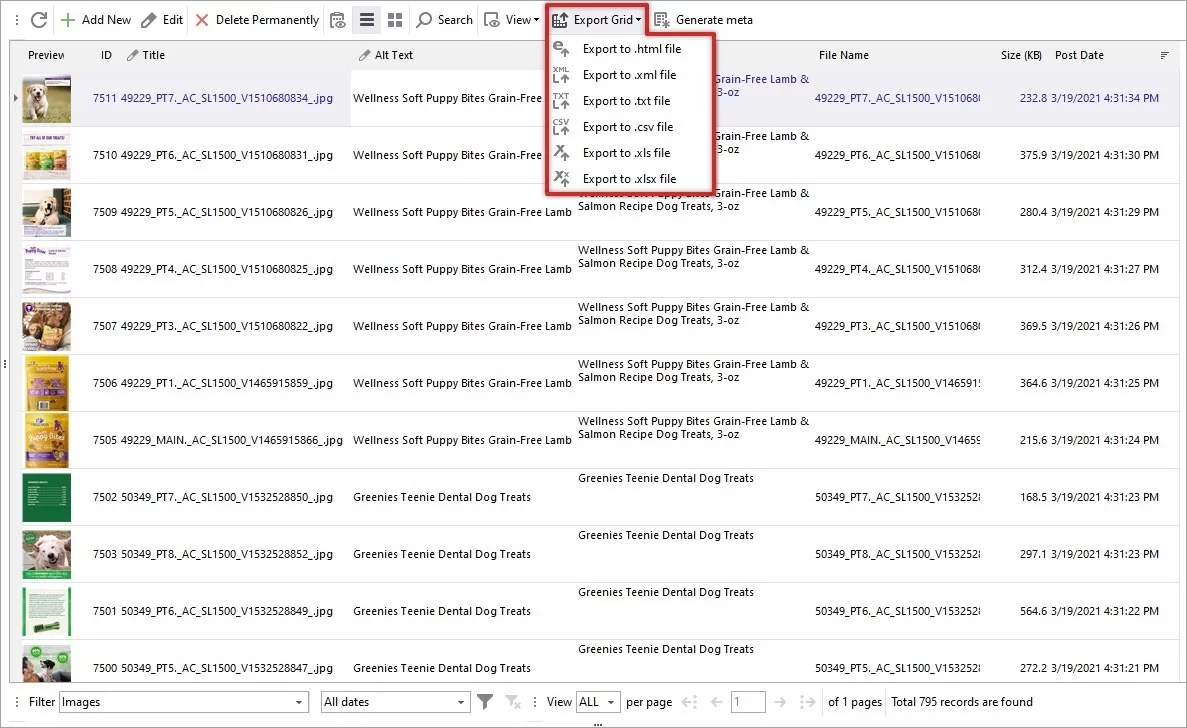Open the All dates filter dropdown

[394, 701]
